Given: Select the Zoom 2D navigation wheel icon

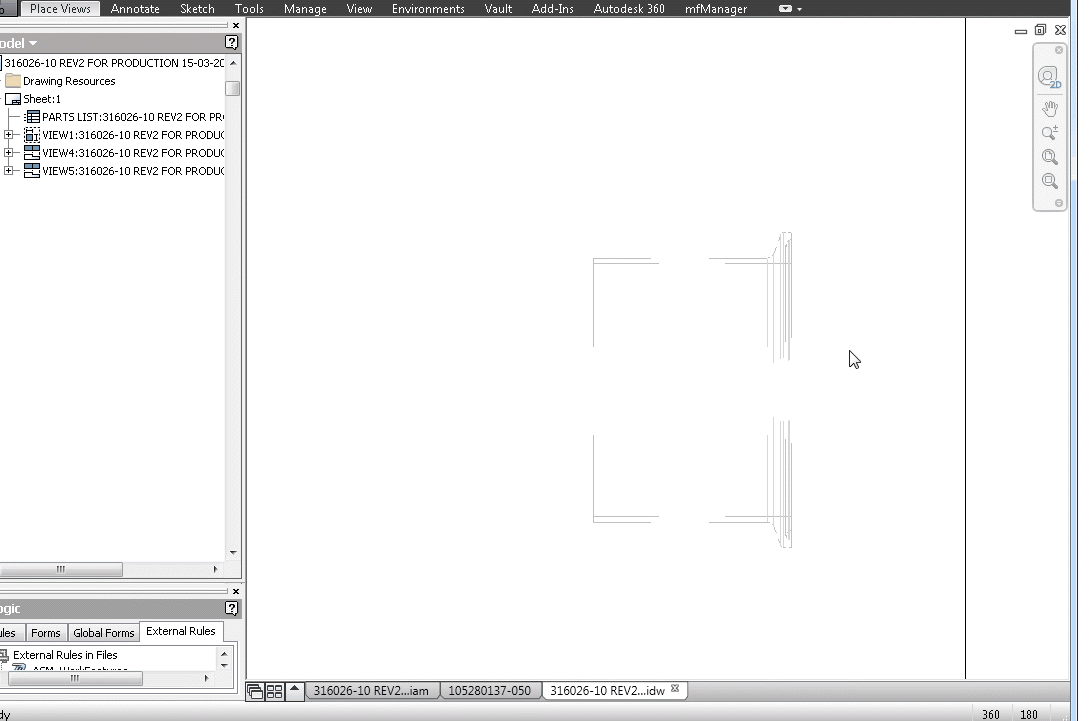Looking at the screenshot, I should click(x=1049, y=76).
